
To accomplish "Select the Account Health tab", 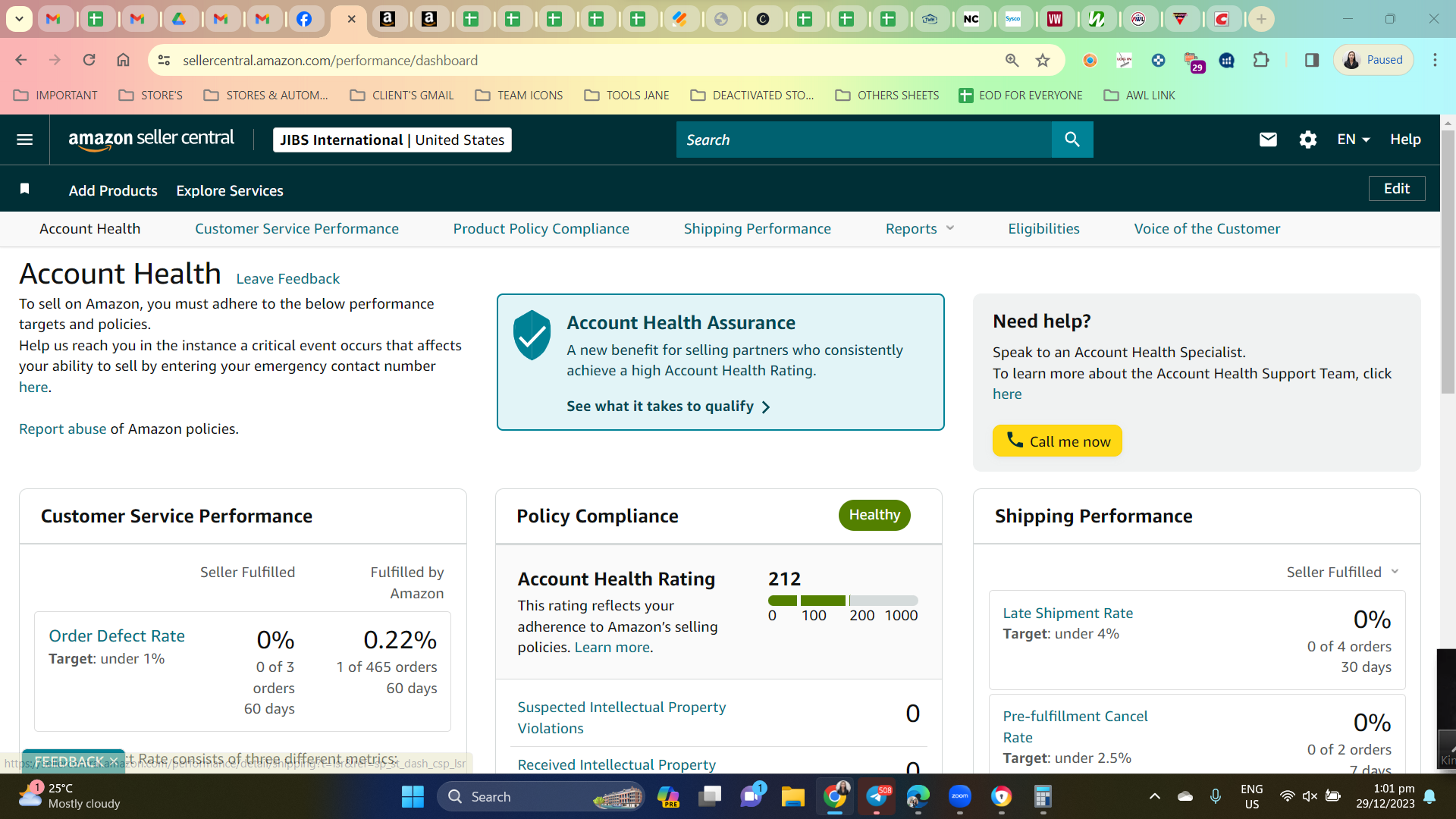I will click(x=89, y=229).
